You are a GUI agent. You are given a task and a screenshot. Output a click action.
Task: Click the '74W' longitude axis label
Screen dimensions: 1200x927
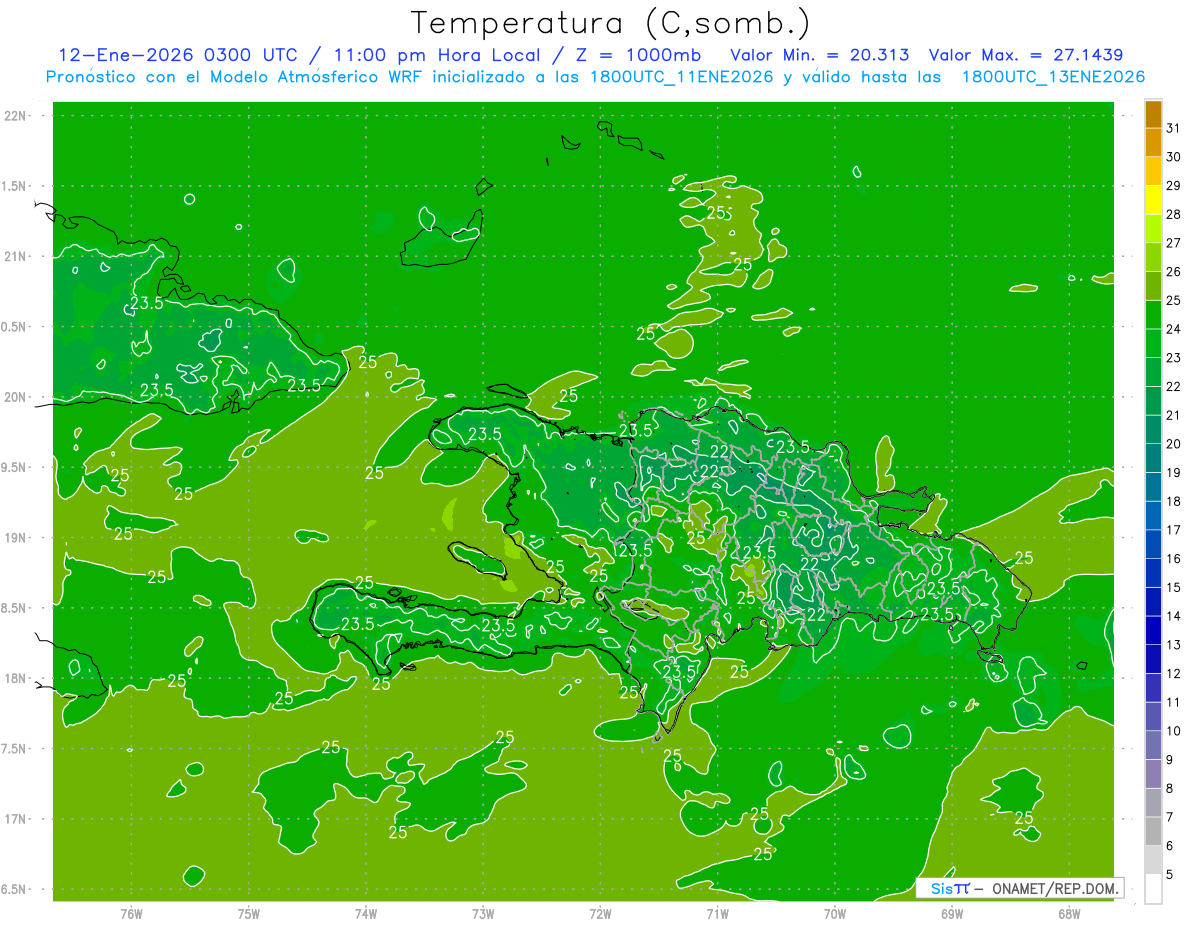tap(366, 914)
